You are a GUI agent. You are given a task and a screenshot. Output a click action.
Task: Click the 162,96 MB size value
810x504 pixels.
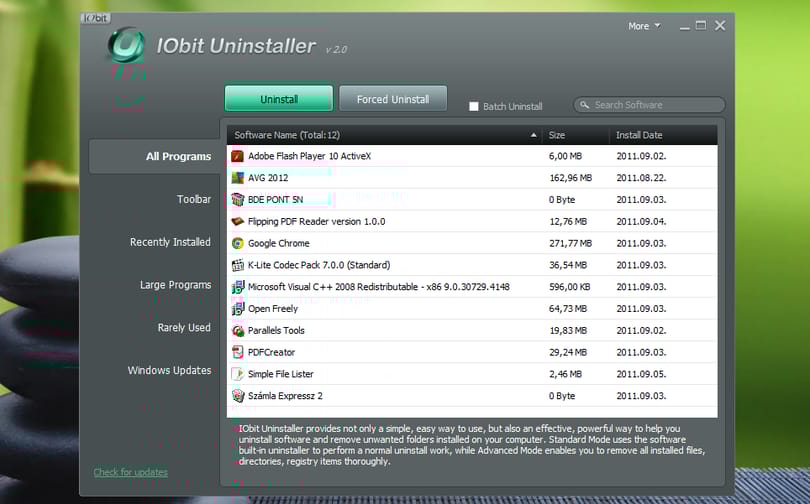[570, 178]
